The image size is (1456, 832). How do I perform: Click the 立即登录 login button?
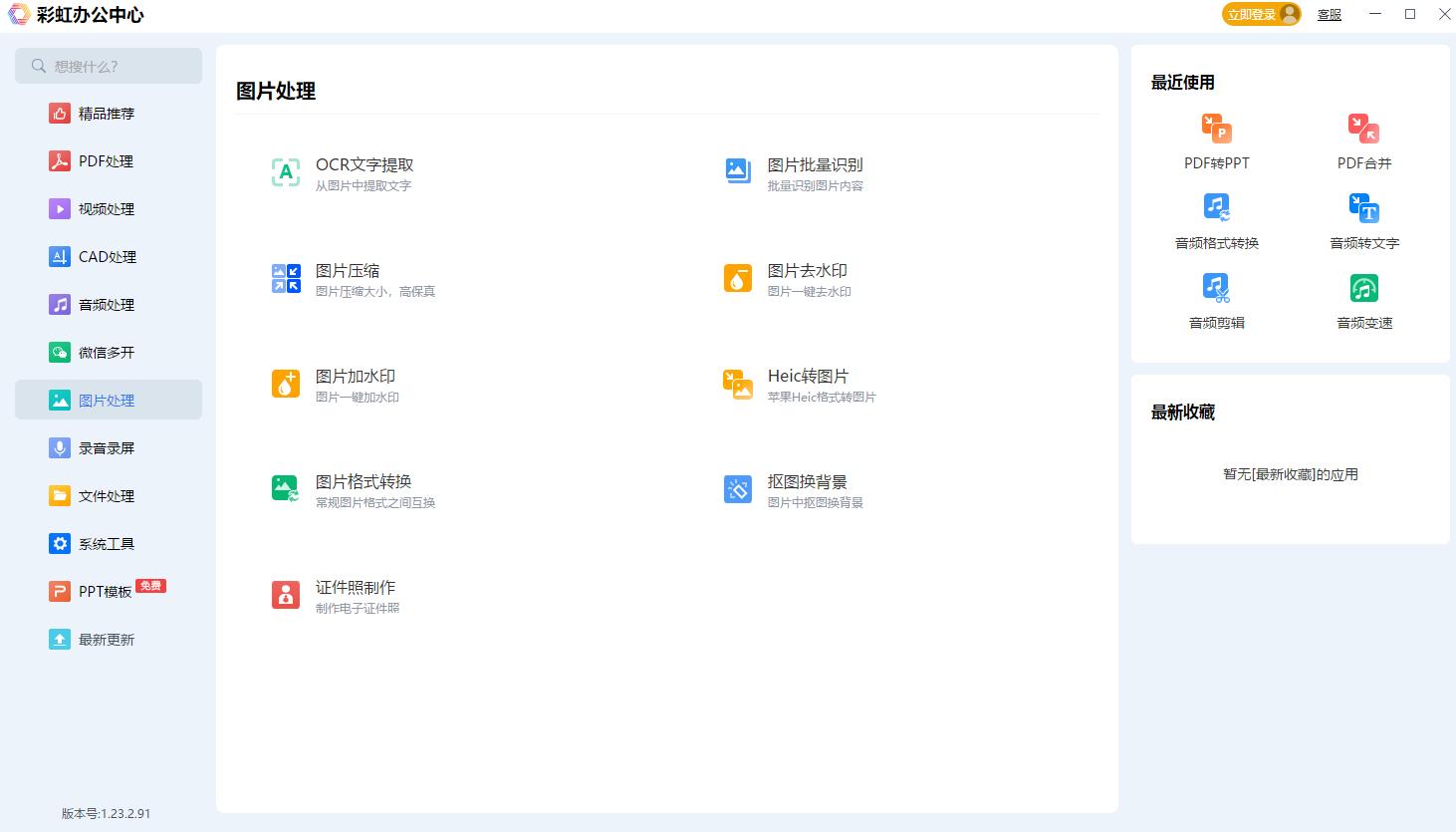point(1259,14)
